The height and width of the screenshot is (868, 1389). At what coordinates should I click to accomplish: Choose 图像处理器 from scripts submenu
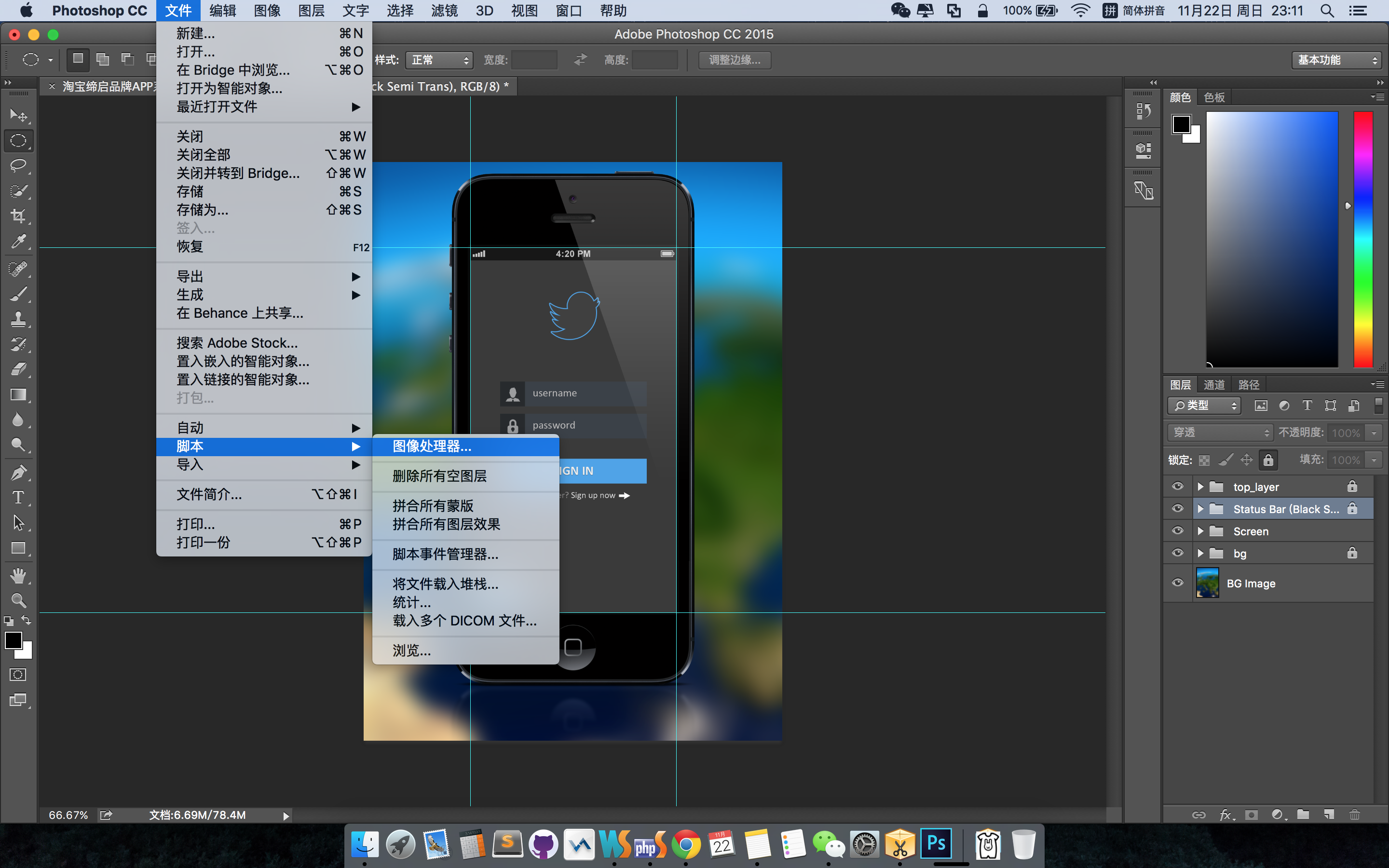pyautogui.click(x=465, y=446)
